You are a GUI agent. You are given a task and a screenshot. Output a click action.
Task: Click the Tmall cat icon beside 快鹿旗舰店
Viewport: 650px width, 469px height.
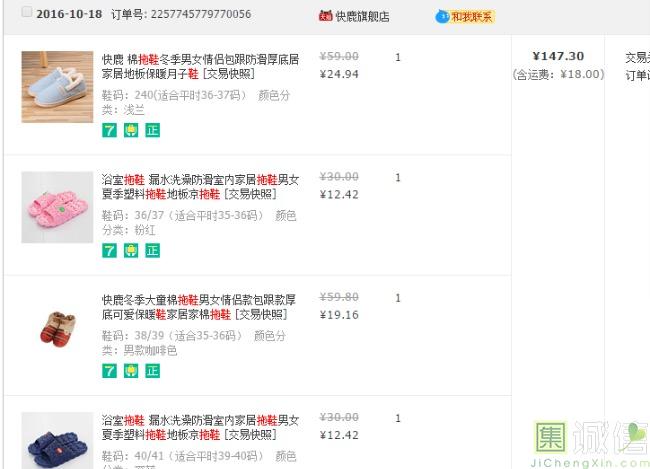[325, 16]
